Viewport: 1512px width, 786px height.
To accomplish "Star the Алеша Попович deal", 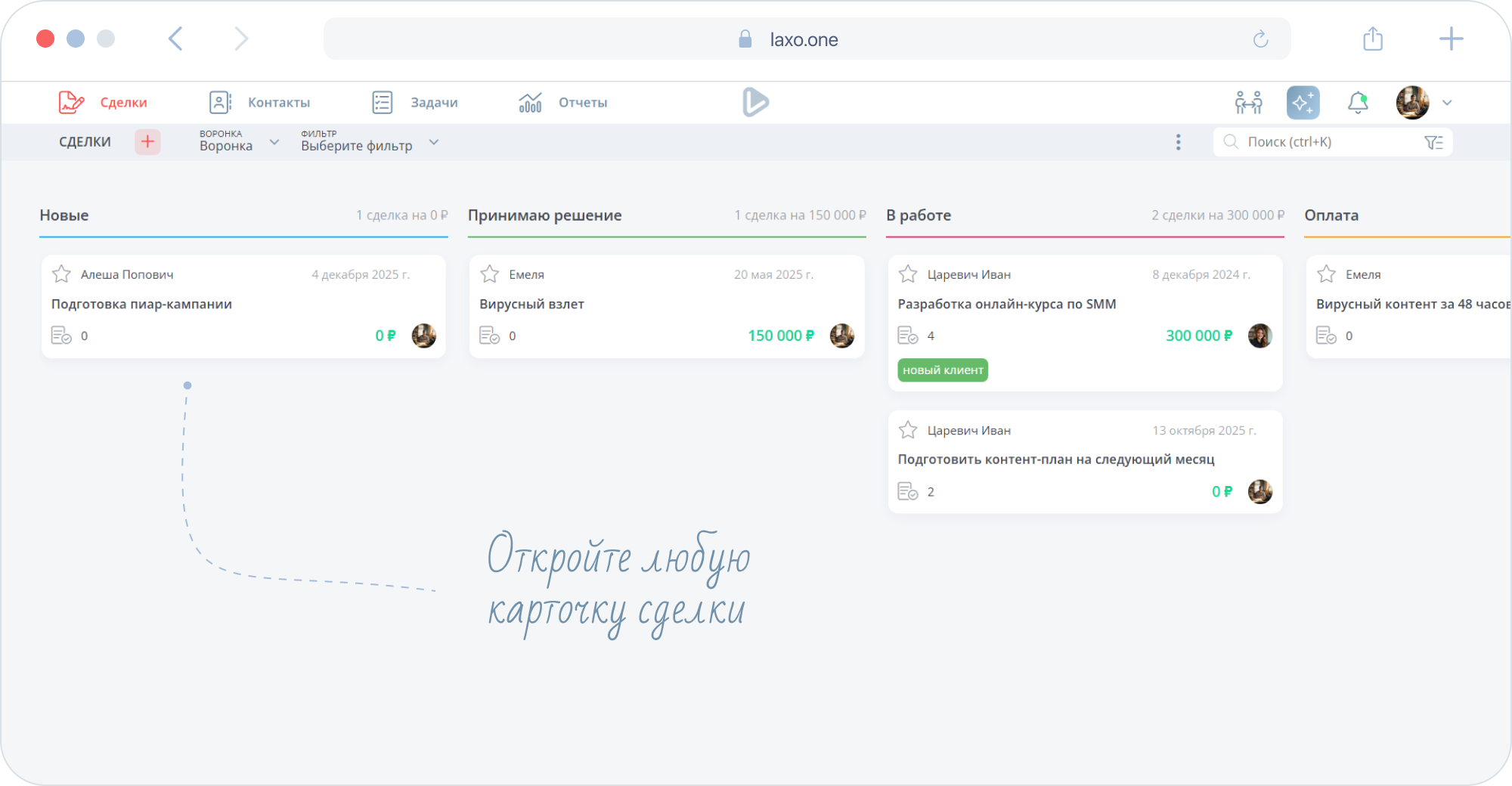I will pos(61,274).
